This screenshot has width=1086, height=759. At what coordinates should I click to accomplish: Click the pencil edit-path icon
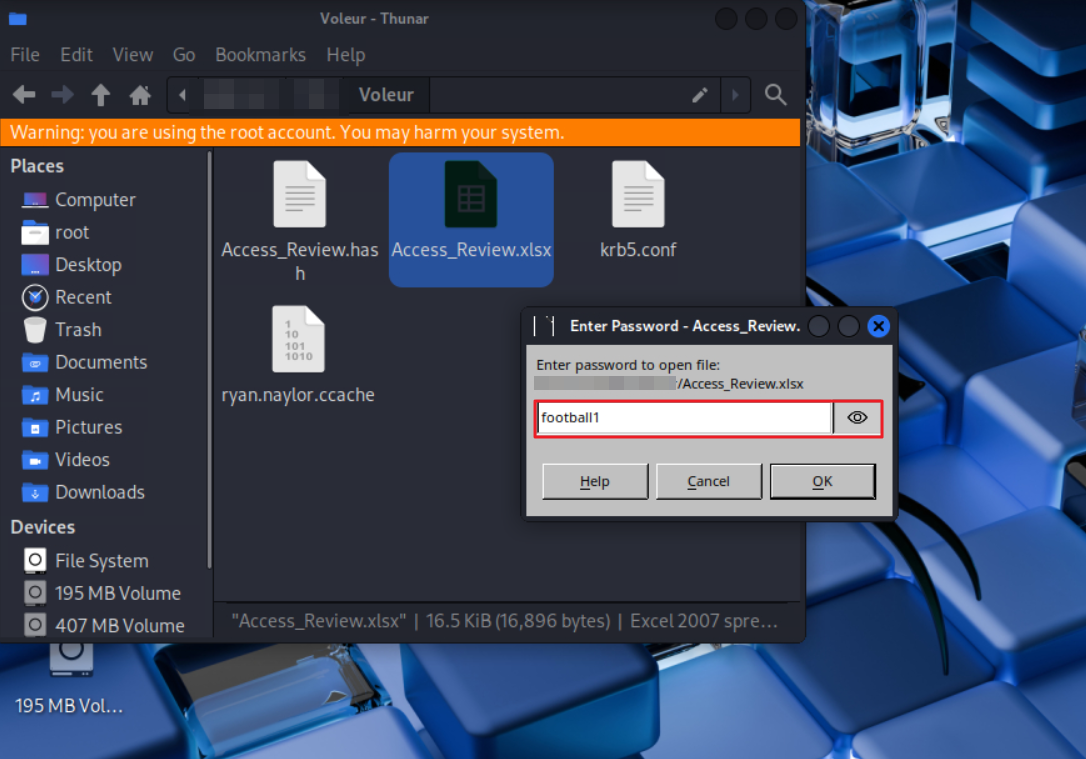(700, 95)
